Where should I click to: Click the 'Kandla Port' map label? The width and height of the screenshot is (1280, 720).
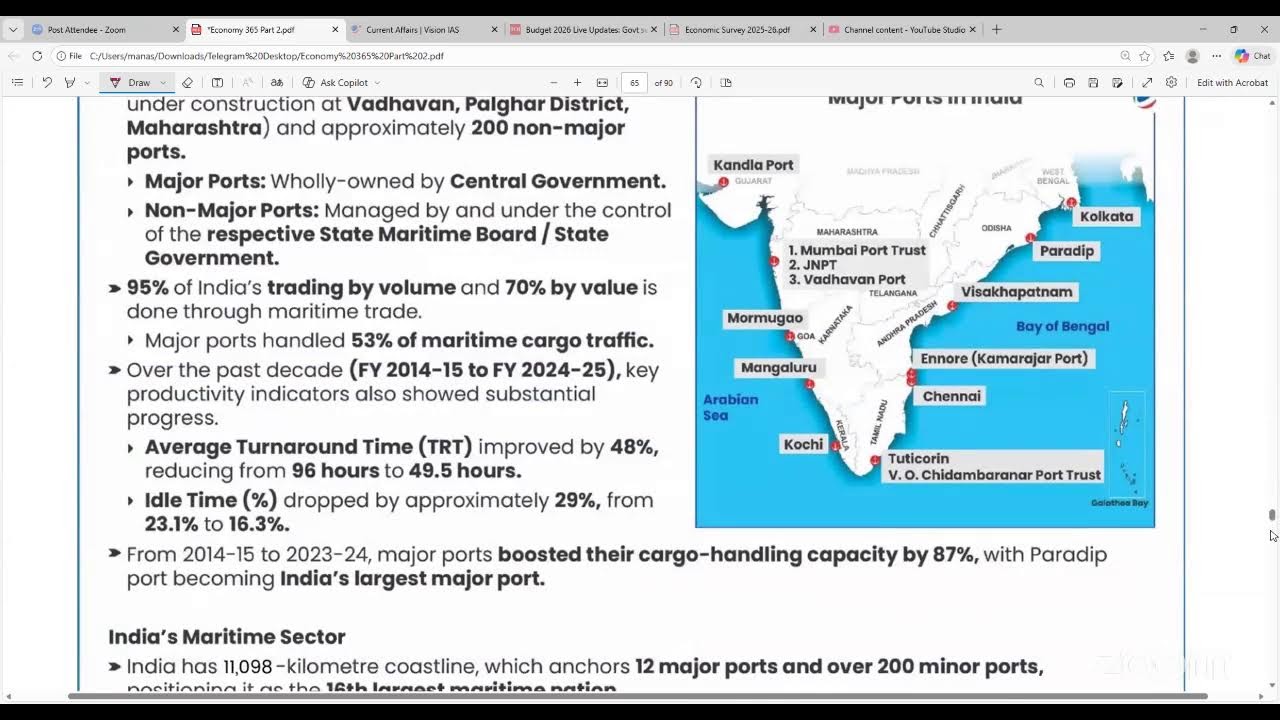753,165
